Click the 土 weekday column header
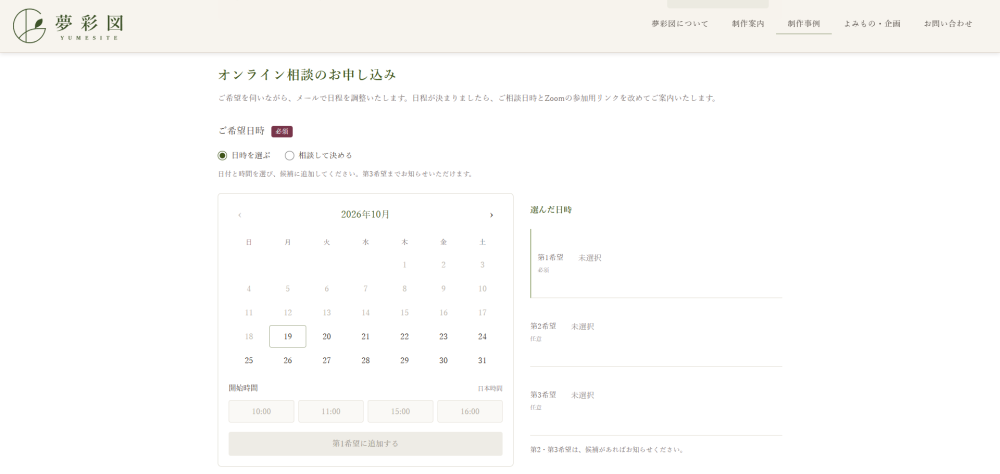 pos(482,242)
